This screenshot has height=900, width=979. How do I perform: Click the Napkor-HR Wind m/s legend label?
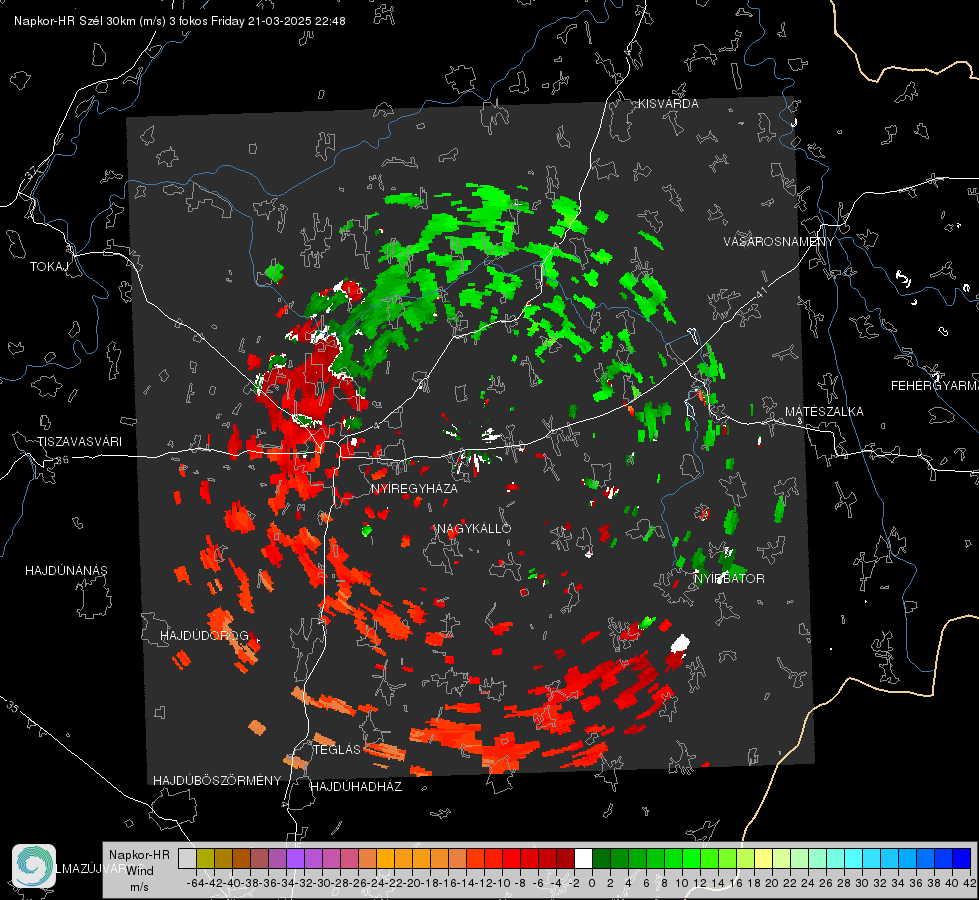click(139, 871)
